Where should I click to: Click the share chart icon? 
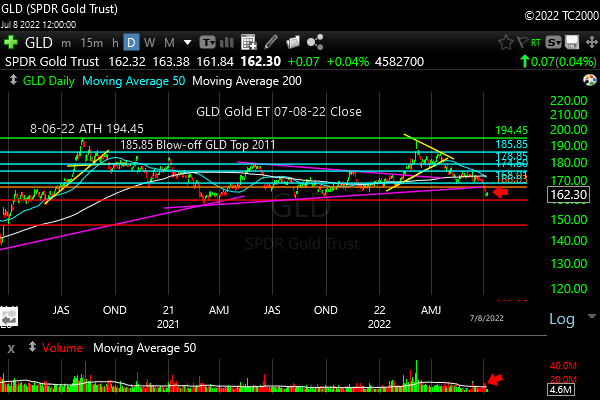315,42
